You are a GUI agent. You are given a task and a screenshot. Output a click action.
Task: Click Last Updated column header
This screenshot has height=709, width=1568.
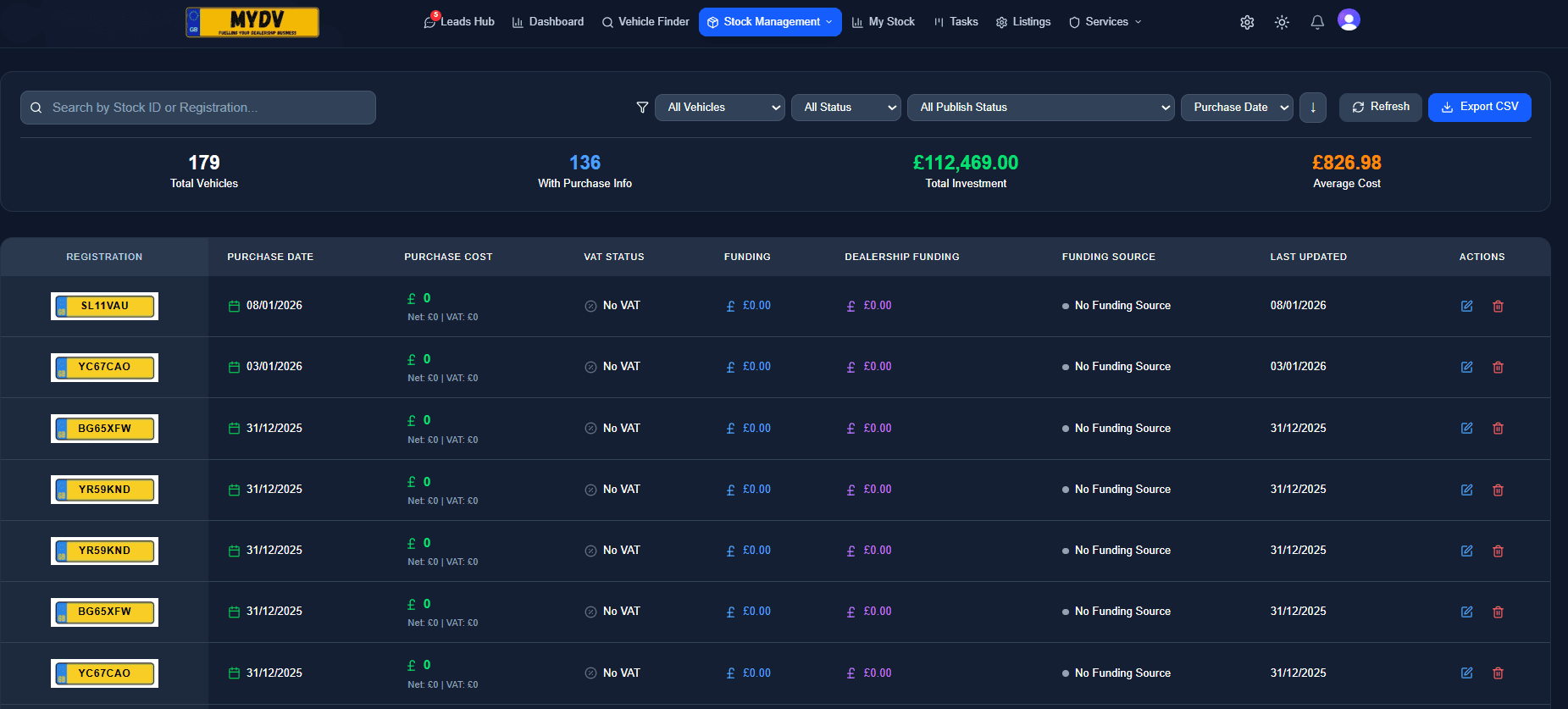(x=1308, y=257)
